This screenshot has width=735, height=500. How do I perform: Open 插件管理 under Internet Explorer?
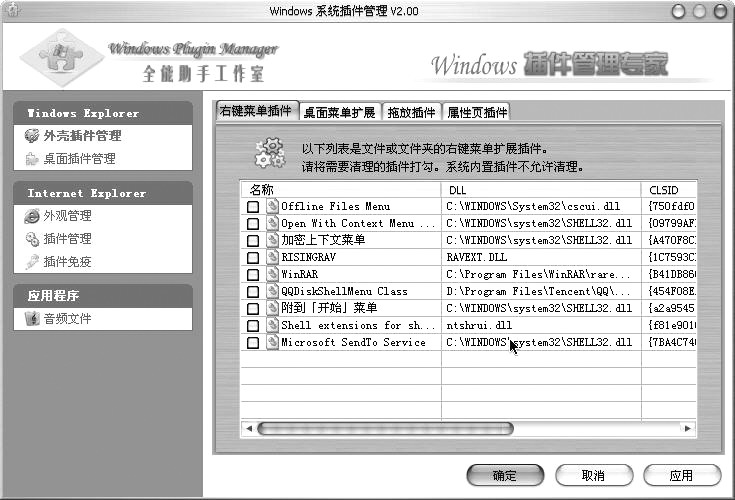(x=68, y=239)
